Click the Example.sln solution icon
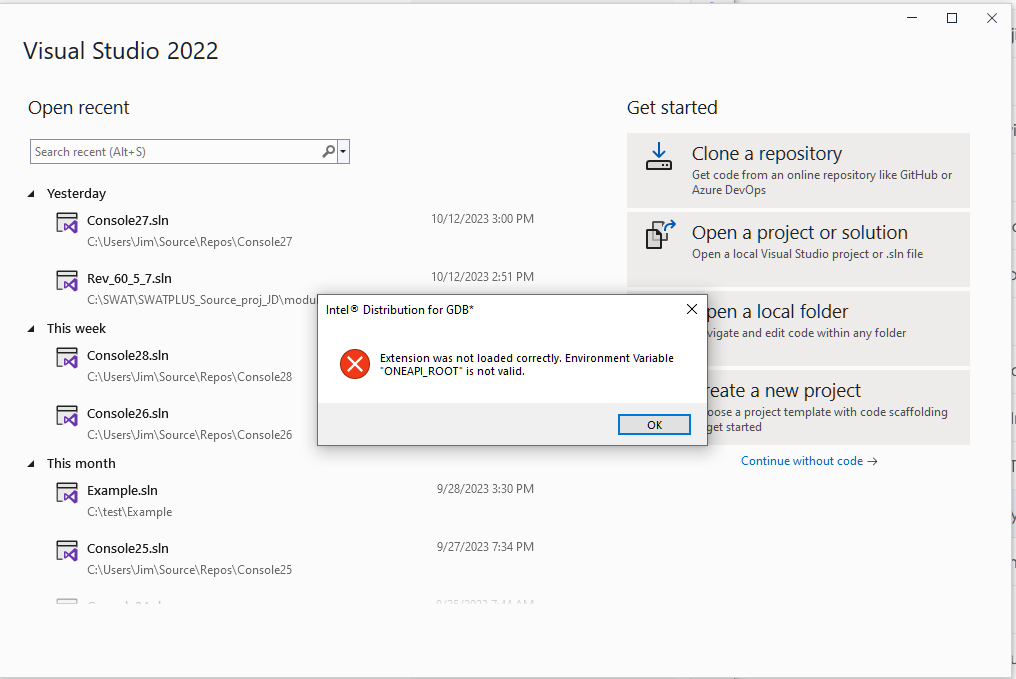 [x=66, y=493]
